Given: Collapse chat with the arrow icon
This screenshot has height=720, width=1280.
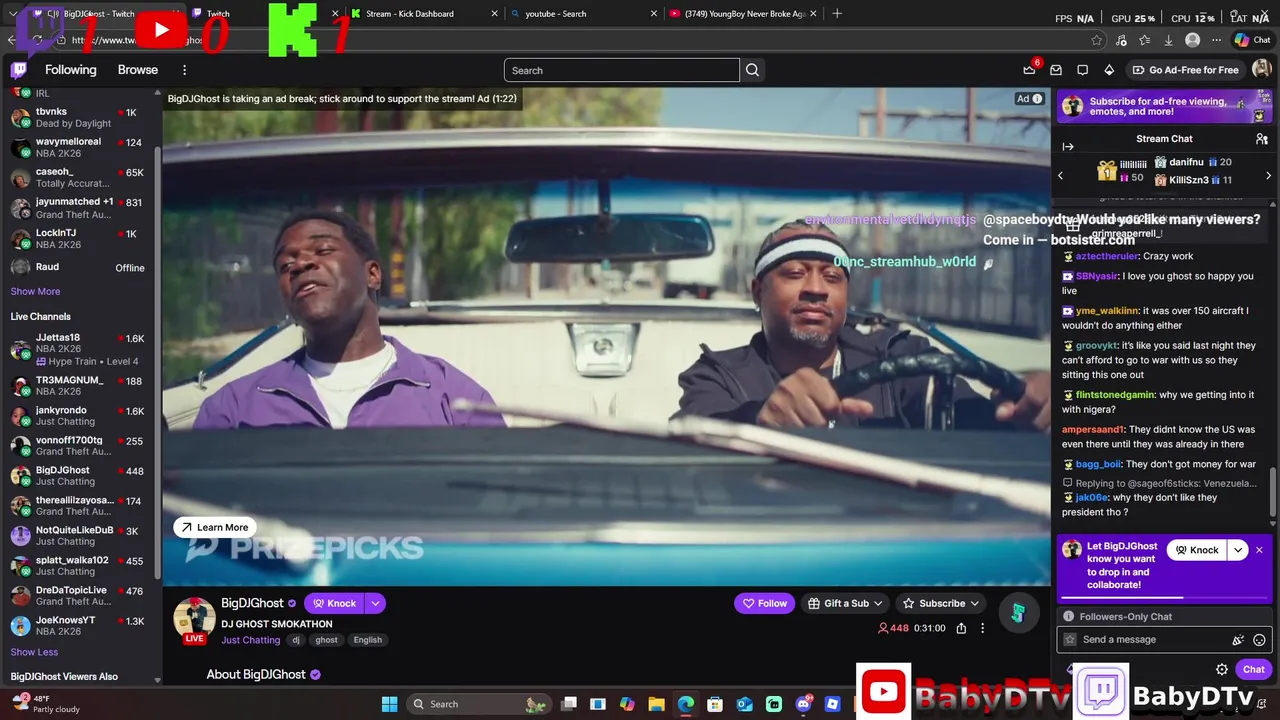Looking at the screenshot, I should pos(1068,147).
